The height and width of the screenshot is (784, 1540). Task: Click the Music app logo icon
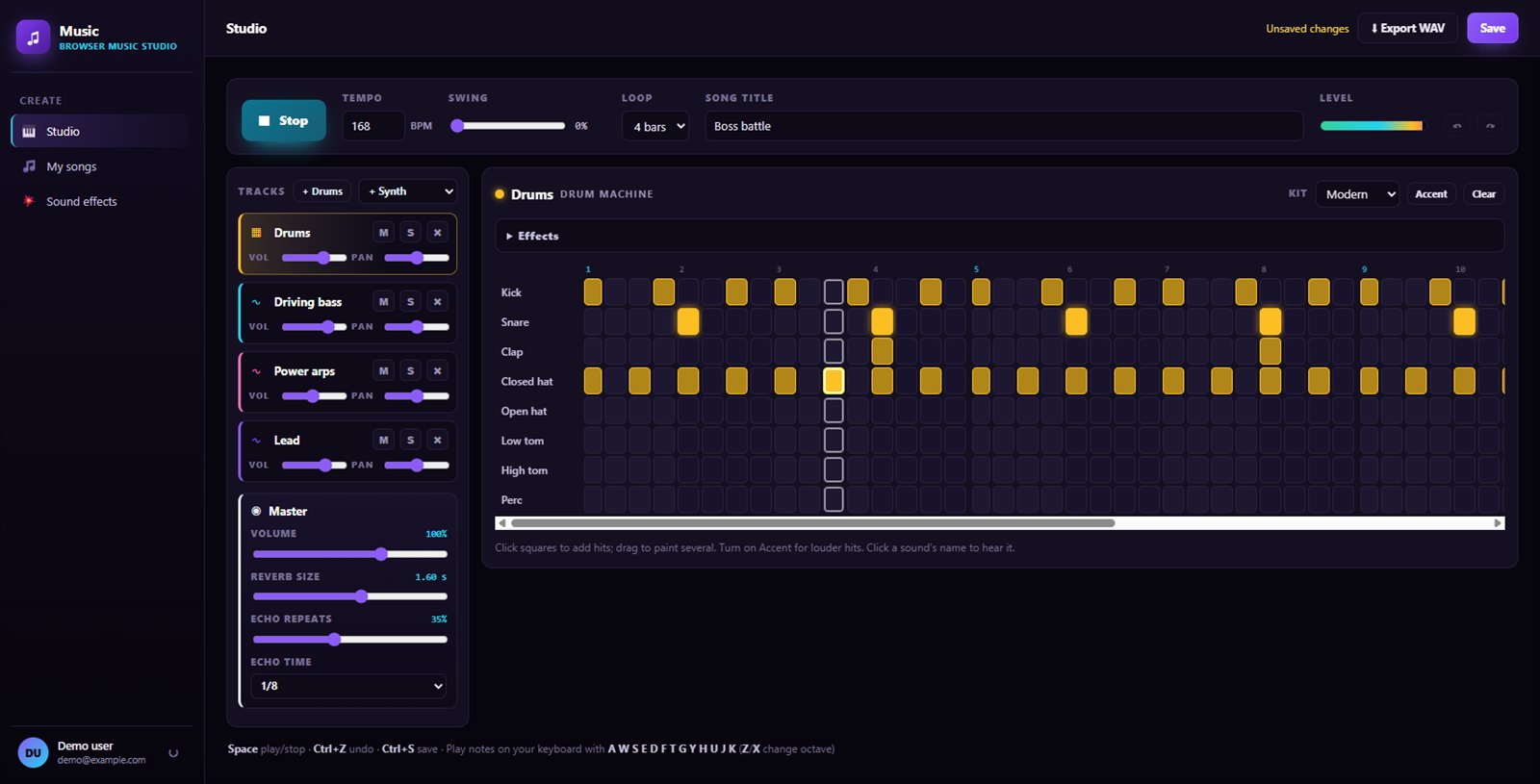click(33, 38)
